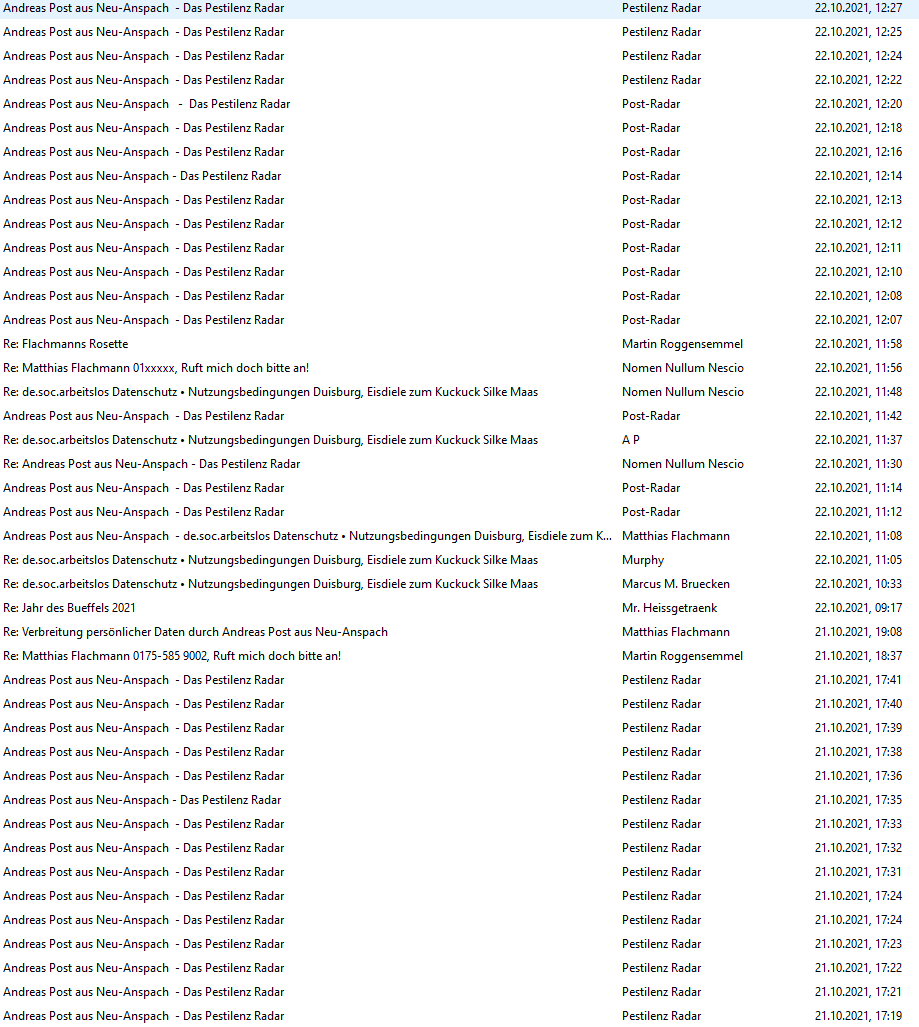Screen dimensions: 919x1027
Task: Open 'Re: Andreas Post aus Neu-Anspach' reply
Action: click(x=459, y=464)
